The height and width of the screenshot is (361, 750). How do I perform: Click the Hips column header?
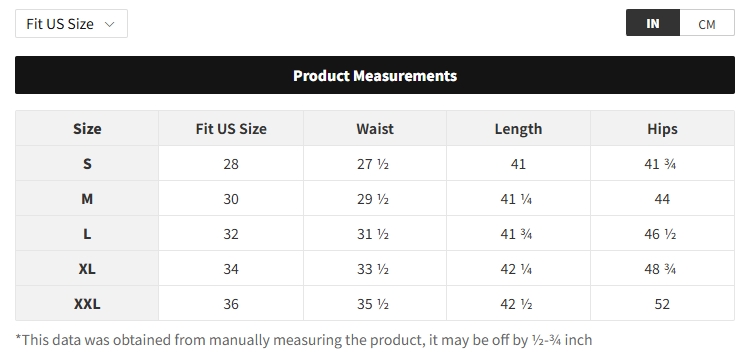click(662, 128)
